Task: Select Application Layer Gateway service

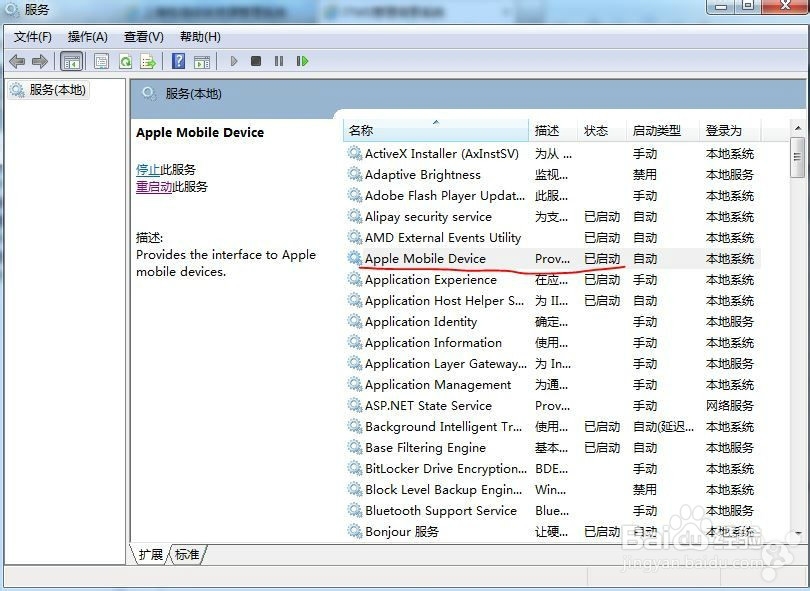Action: pyautogui.click(x=446, y=364)
